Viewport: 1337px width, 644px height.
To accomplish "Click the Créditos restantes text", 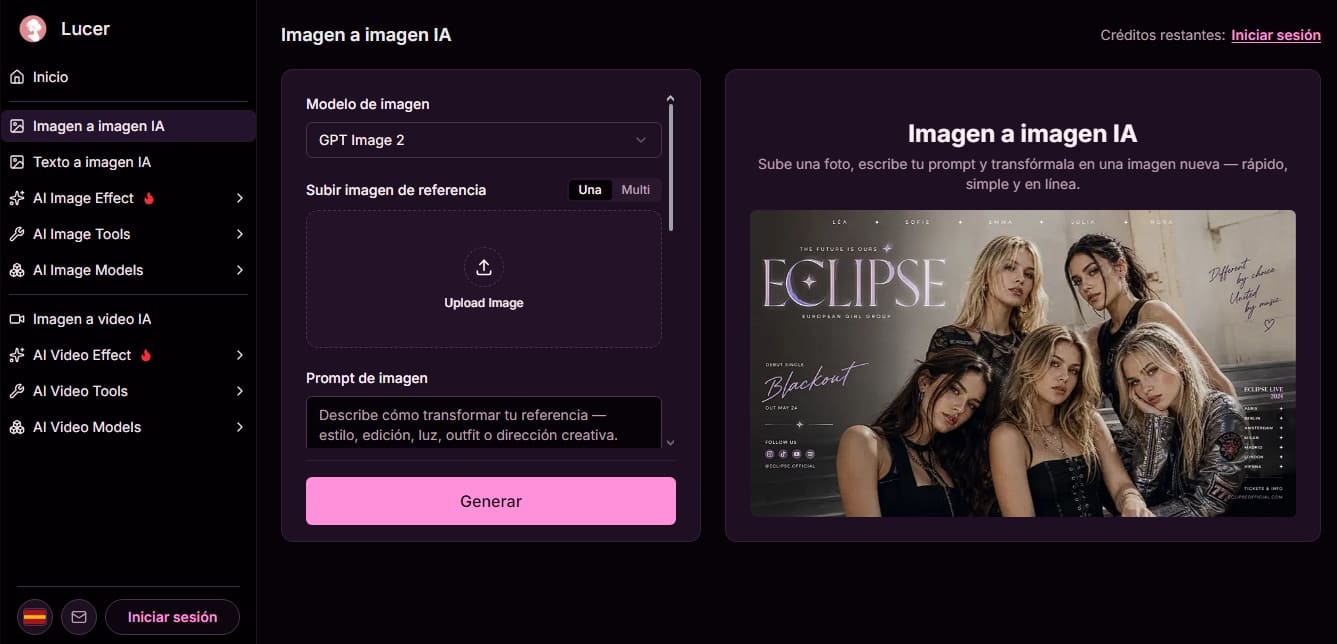I will 1163,35.
